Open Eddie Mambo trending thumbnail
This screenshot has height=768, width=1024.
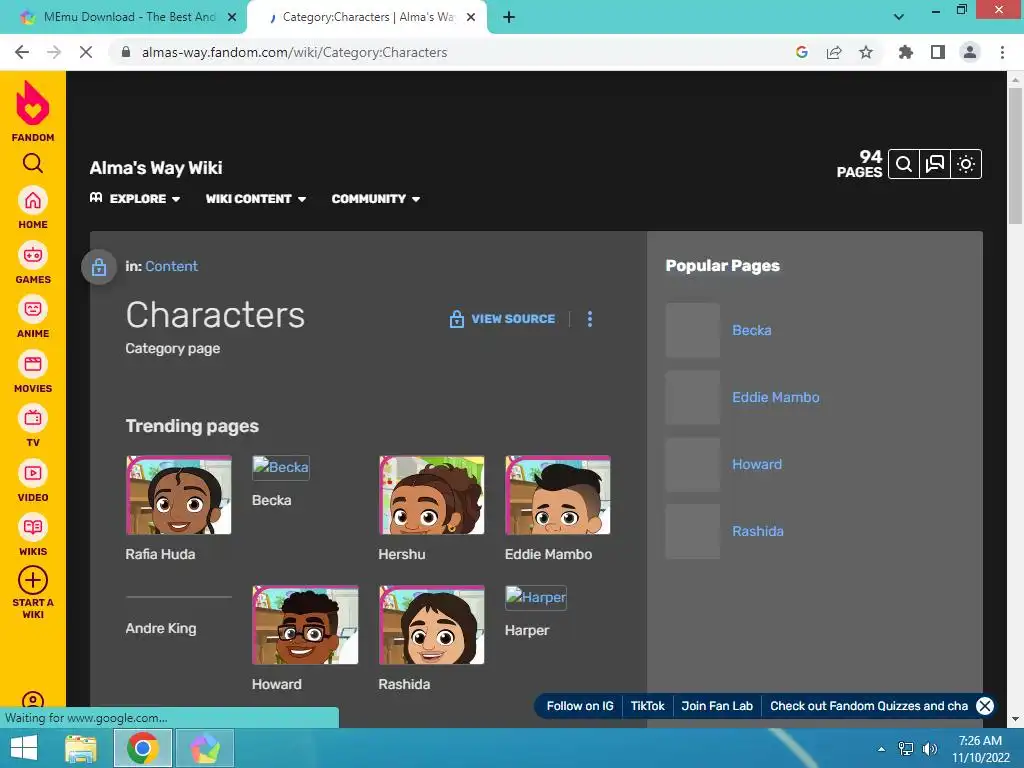558,495
